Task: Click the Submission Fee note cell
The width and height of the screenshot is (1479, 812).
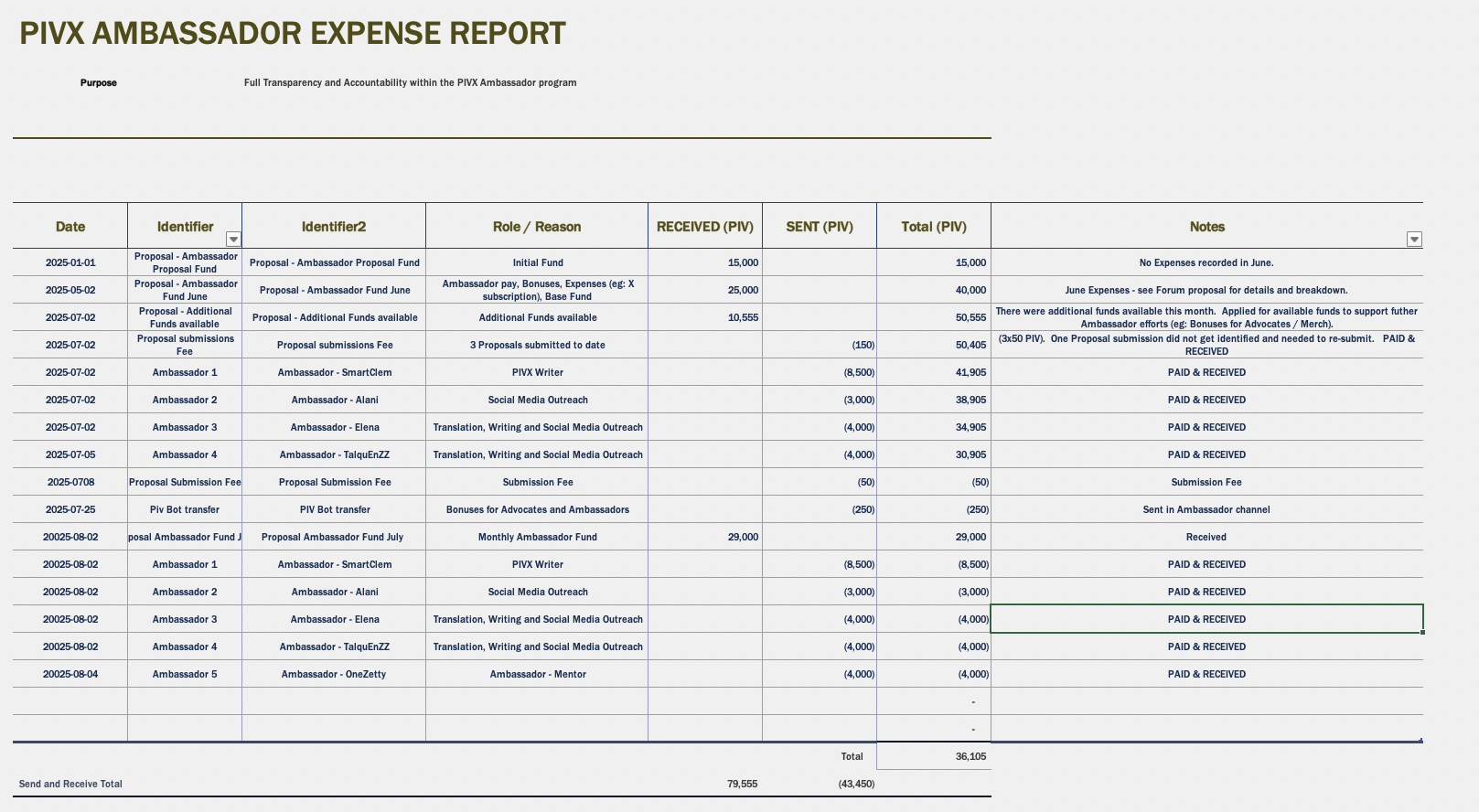Action: pos(1206,482)
